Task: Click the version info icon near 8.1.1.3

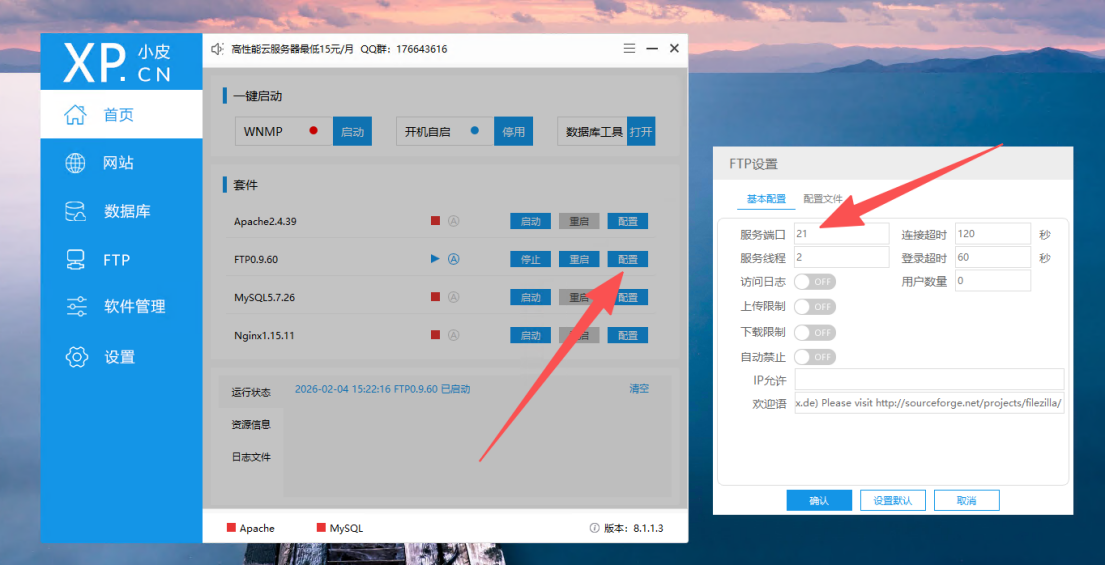Action: click(594, 528)
